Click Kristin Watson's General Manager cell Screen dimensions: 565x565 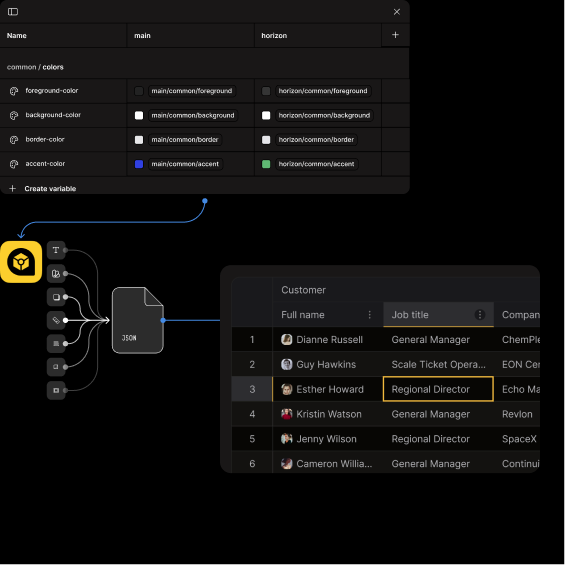pyautogui.click(x=438, y=414)
